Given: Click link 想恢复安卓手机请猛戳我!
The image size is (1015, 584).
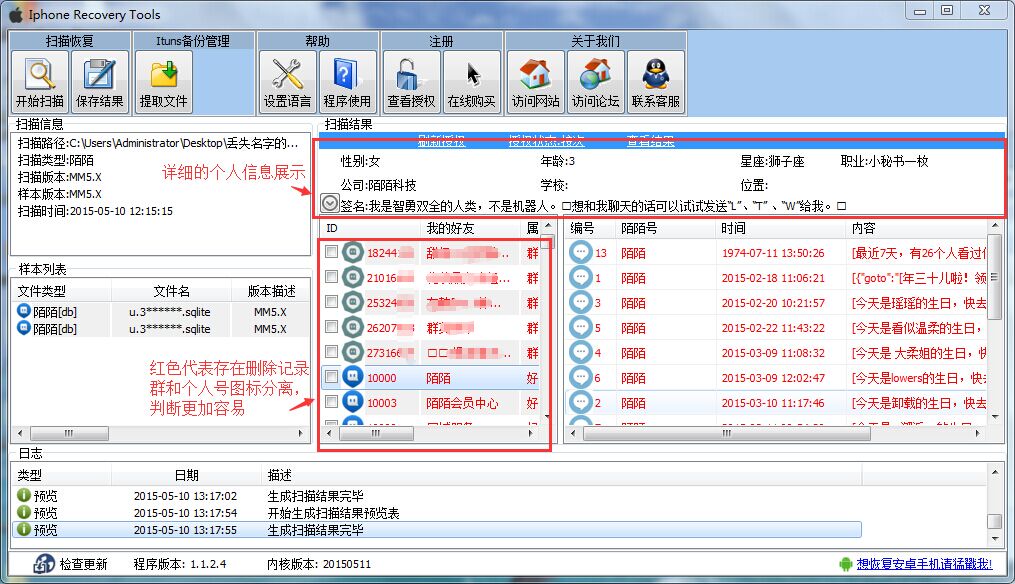Looking at the screenshot, I should [x=924, y=564].
